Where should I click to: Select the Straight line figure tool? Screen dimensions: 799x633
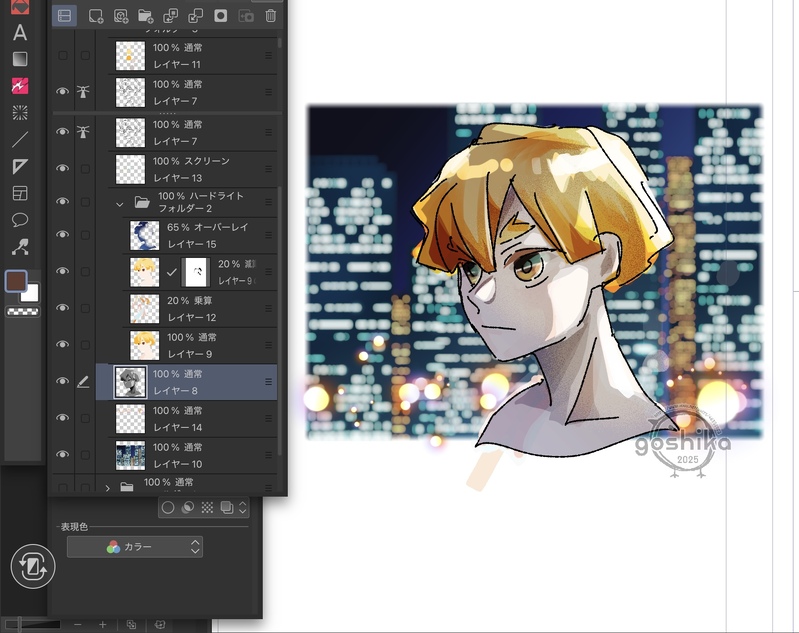20,139
